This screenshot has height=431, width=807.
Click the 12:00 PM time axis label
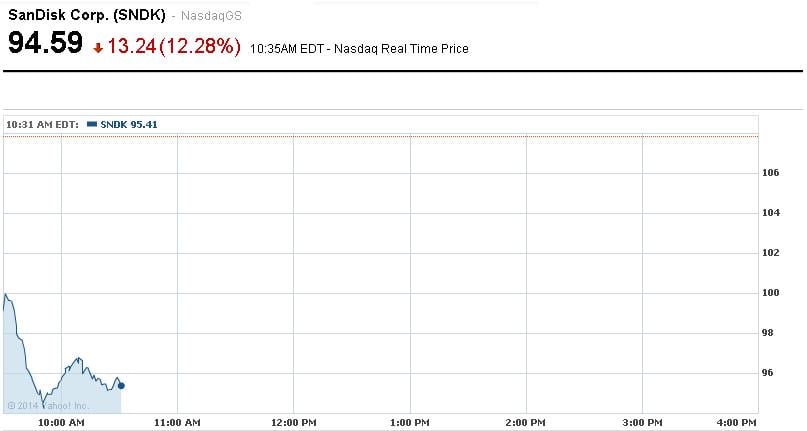click(x=293, y=423)
